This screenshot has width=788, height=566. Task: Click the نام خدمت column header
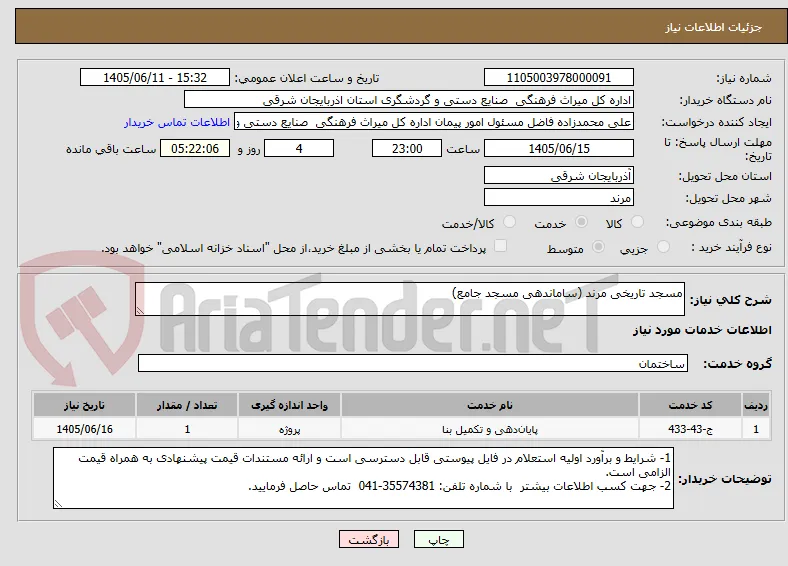(x=490, y=405)
